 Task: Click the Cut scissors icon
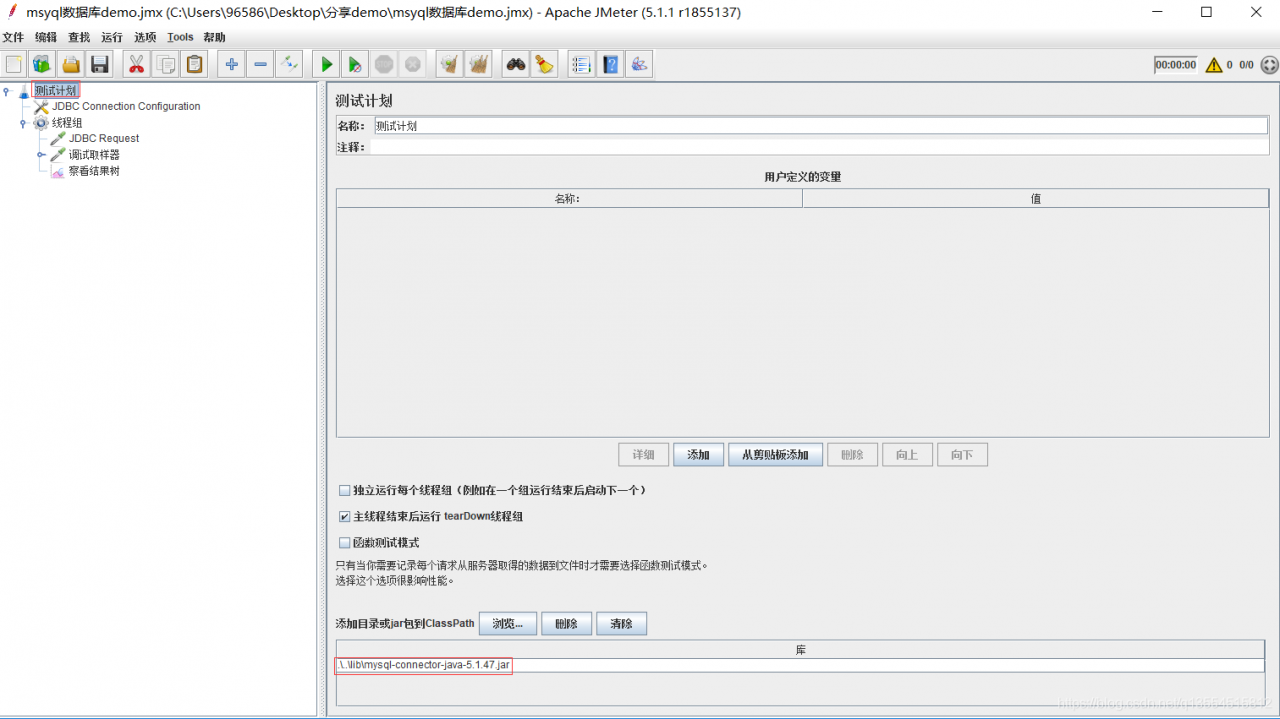click(x=136, y=65)
